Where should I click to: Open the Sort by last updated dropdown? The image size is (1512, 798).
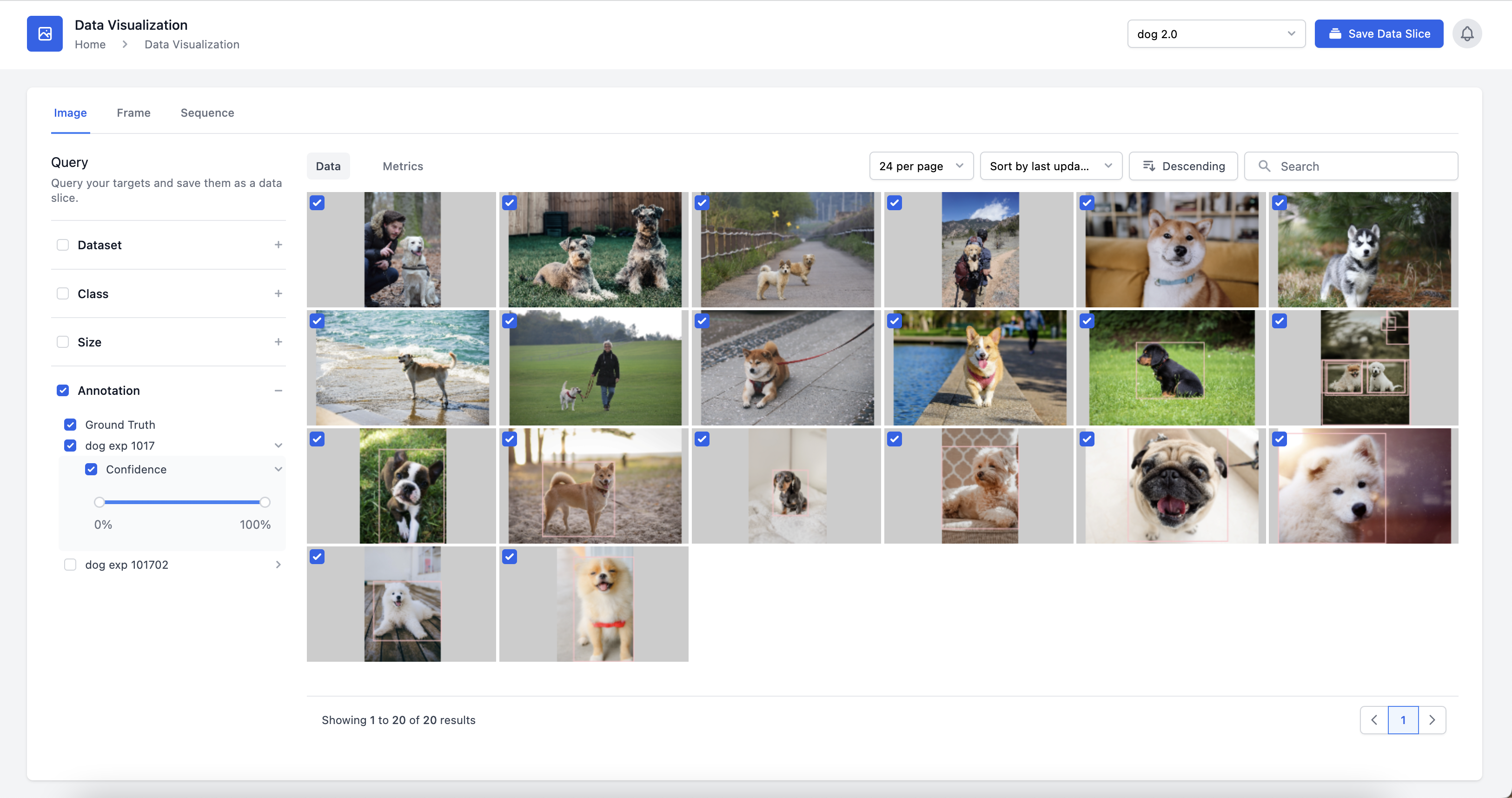click(1050, 166)
